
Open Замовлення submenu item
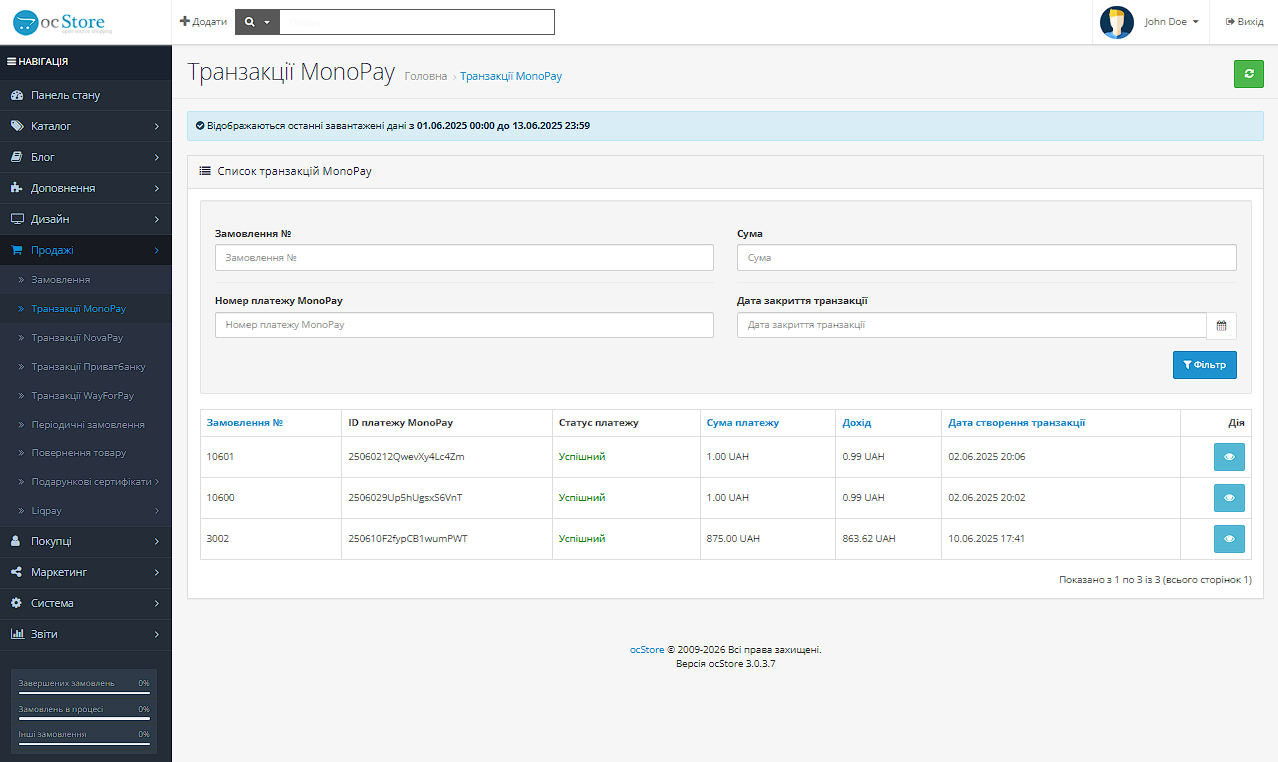click(86, 280)
